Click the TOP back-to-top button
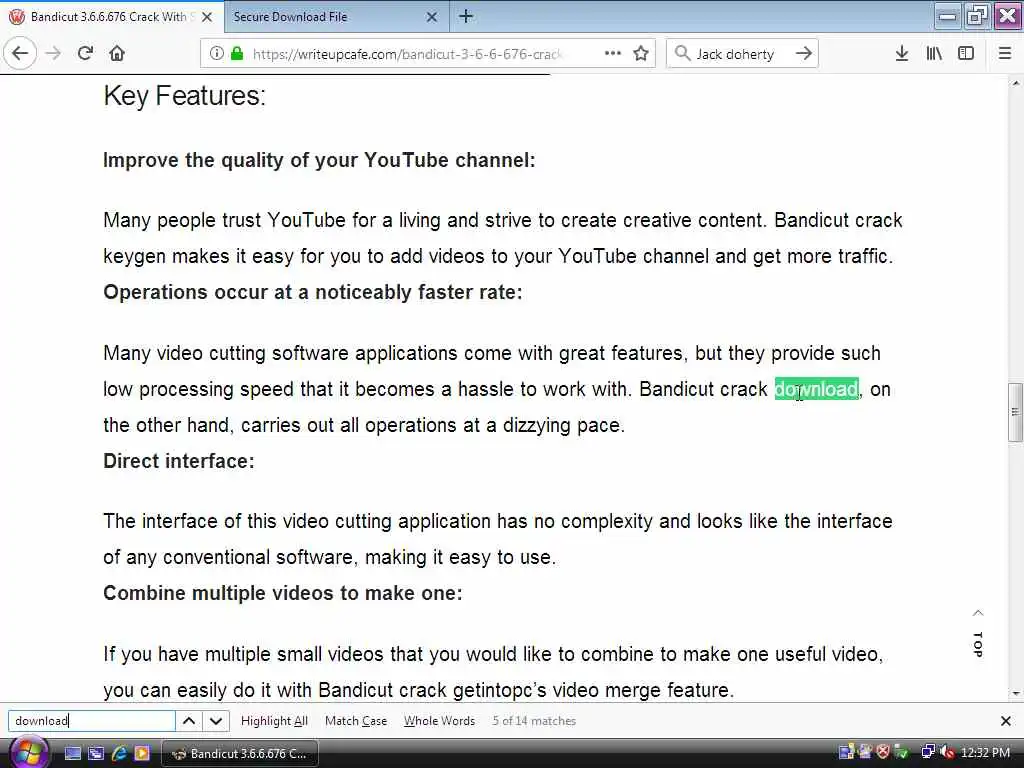Image resolution: width=1024 pixels, height=768 pixels. coord(978,633)
